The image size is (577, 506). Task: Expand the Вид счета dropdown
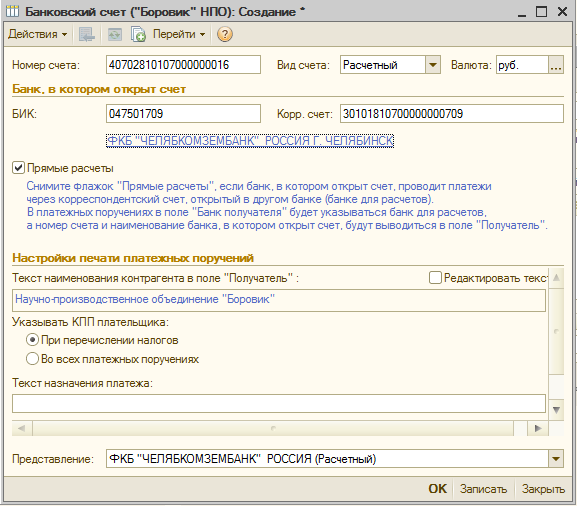coord(433,65)
